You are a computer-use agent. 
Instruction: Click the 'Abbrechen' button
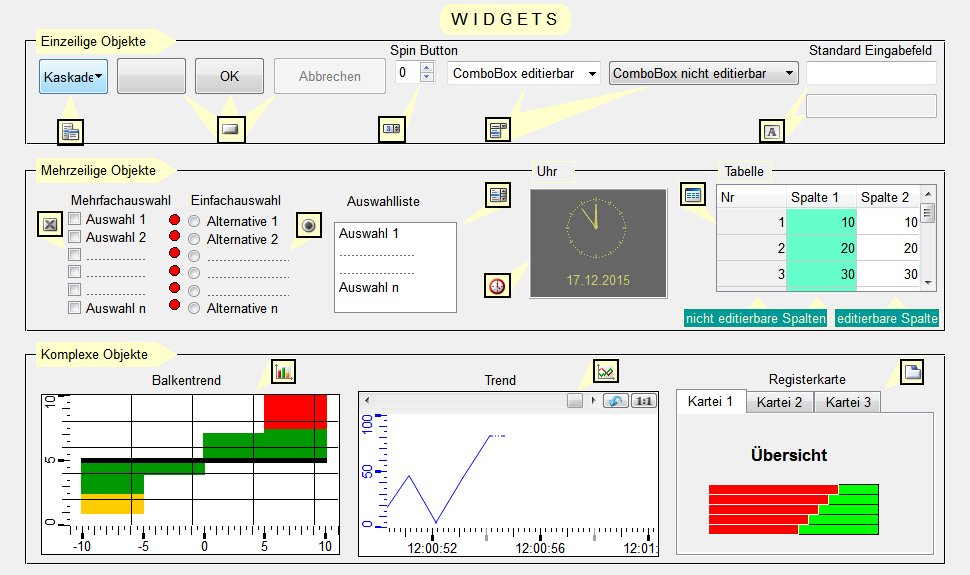pyautogui.click(x=330, y=77)
